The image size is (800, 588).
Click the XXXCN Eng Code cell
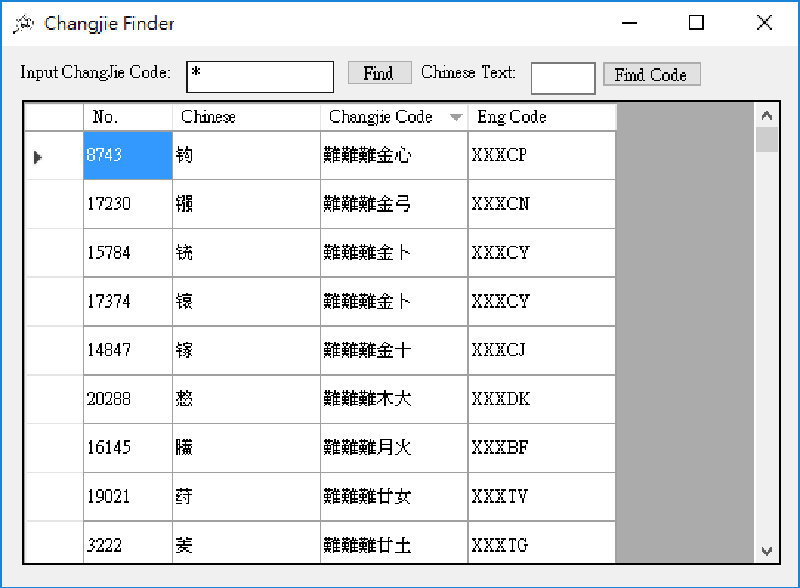(541, 204)
